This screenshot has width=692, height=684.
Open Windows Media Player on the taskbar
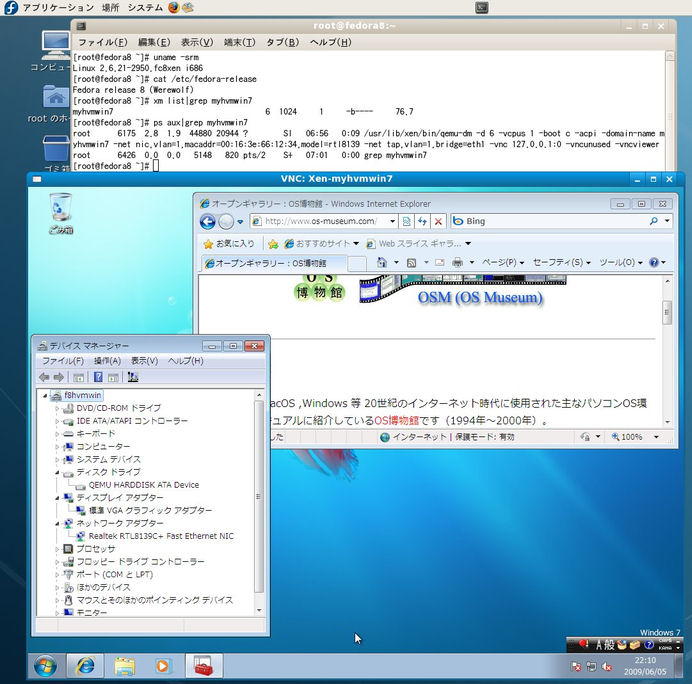click(162, 665)
